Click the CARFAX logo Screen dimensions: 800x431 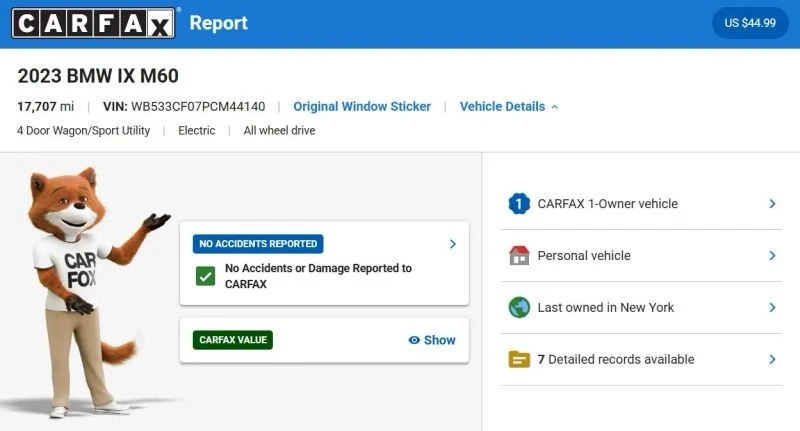[93, 23]
